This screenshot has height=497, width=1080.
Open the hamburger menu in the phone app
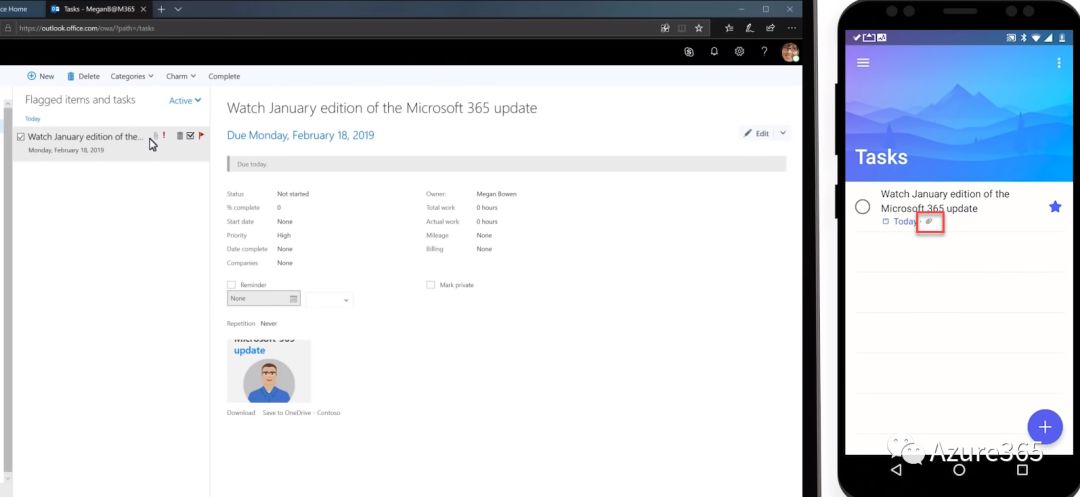tap(863, 62)
